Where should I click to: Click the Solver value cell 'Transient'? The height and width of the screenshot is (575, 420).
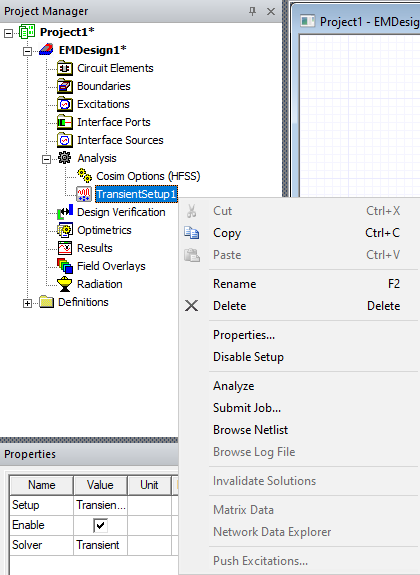point(100,545)
